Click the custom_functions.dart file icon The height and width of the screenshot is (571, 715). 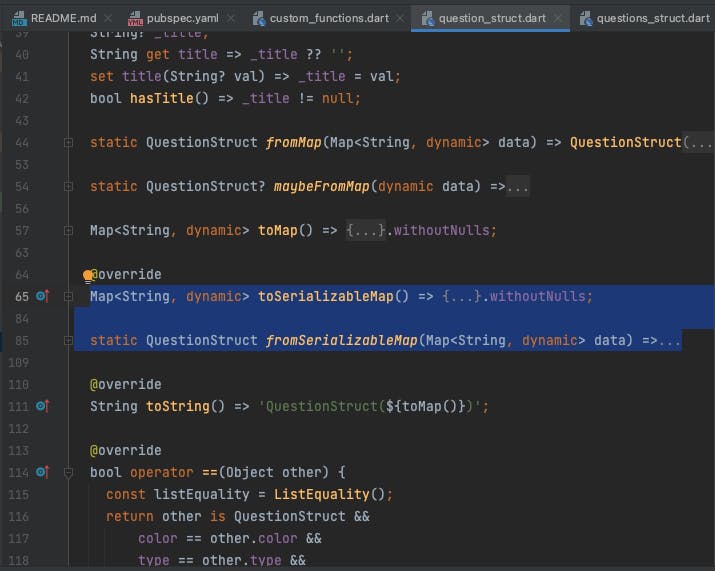click(259, 18)
